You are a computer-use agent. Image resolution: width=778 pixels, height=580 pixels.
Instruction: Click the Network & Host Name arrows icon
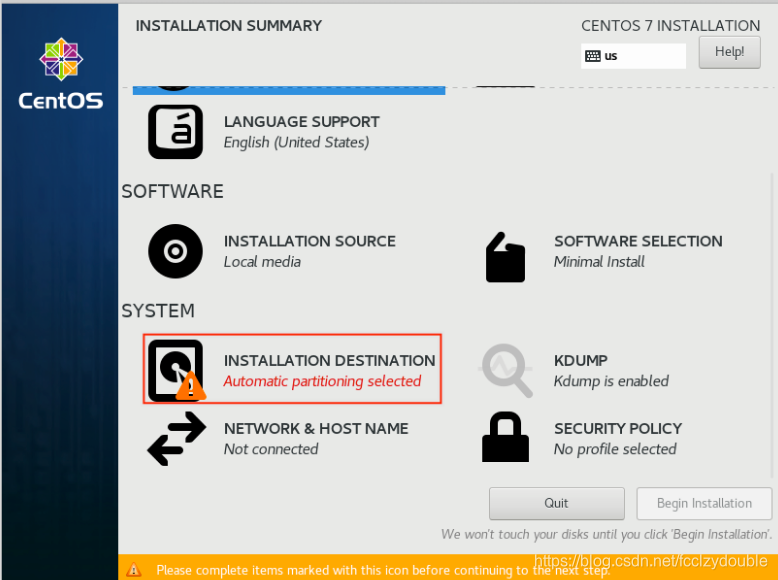pyautogui.click(x=177, y=439)
